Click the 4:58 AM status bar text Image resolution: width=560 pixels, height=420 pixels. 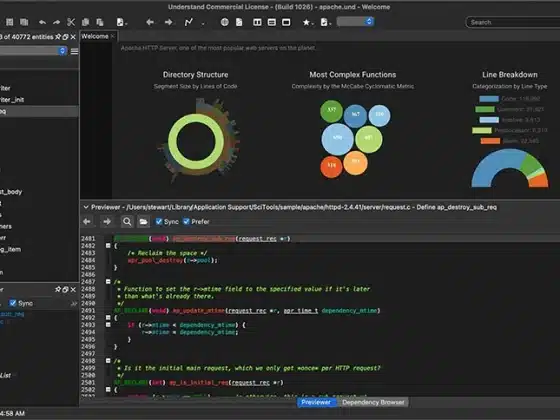(12, 414)
